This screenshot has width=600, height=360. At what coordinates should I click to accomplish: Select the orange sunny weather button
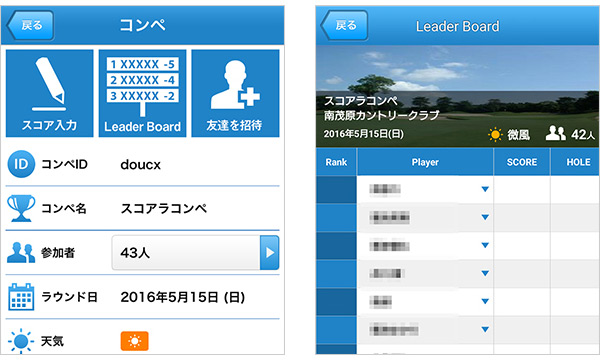(134, 341)
